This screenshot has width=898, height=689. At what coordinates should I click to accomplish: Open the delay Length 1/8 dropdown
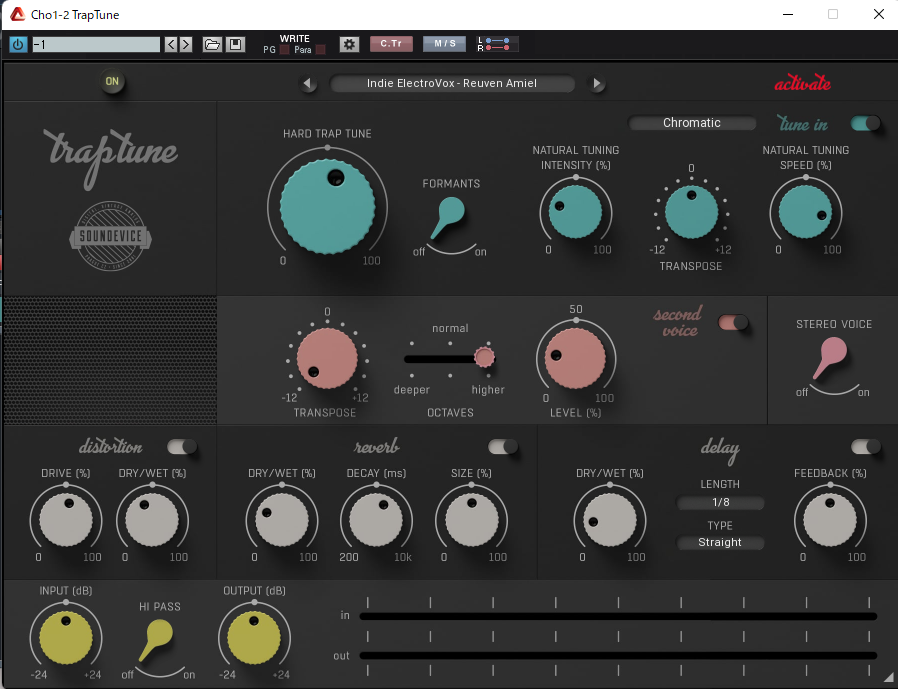click(720, 502)
